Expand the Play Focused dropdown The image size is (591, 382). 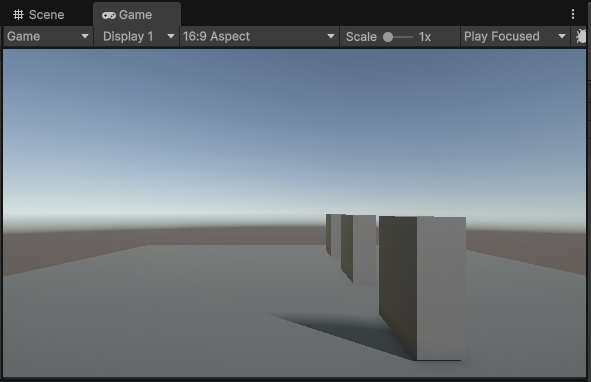515,37
